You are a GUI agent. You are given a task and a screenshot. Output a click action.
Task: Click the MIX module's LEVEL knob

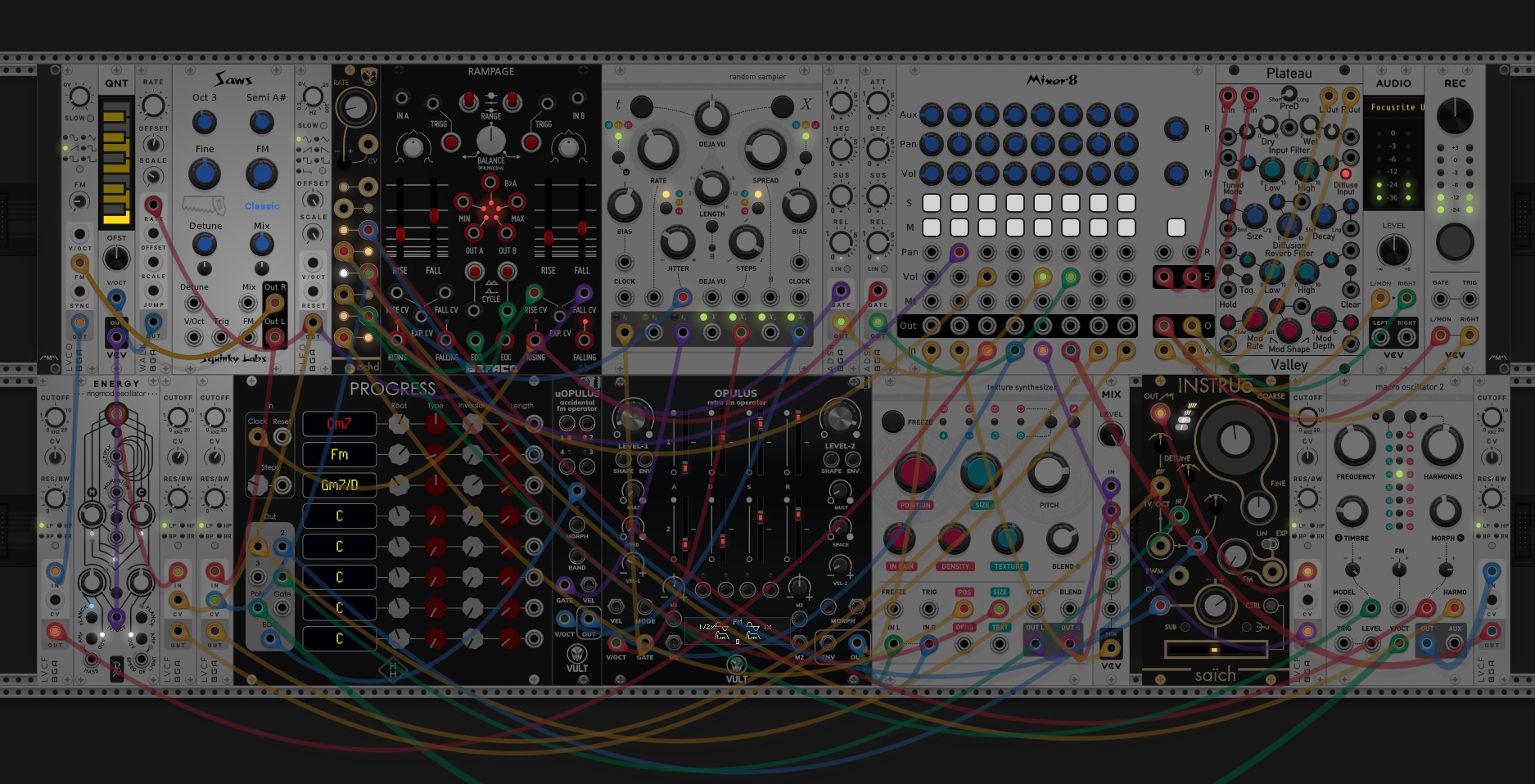(1110, 433)
